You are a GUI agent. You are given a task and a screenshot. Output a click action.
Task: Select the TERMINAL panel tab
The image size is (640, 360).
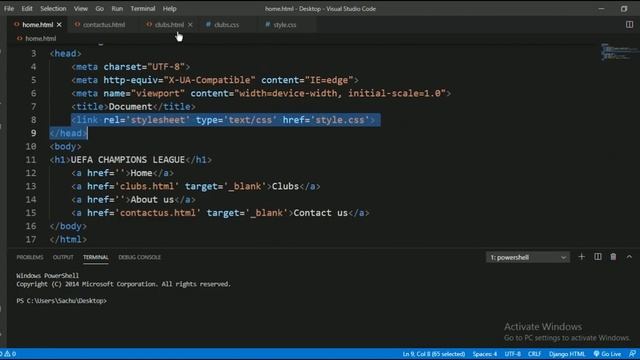(x=96, y=257)
